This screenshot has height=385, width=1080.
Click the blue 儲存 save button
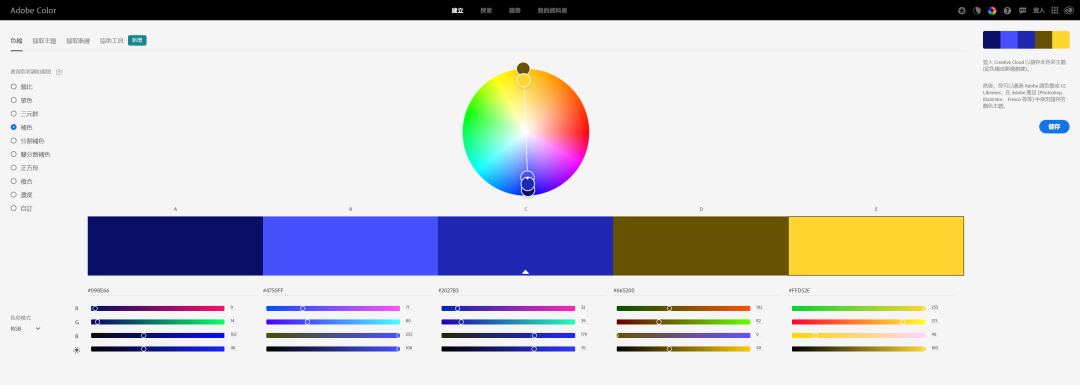coord(1054,127)
